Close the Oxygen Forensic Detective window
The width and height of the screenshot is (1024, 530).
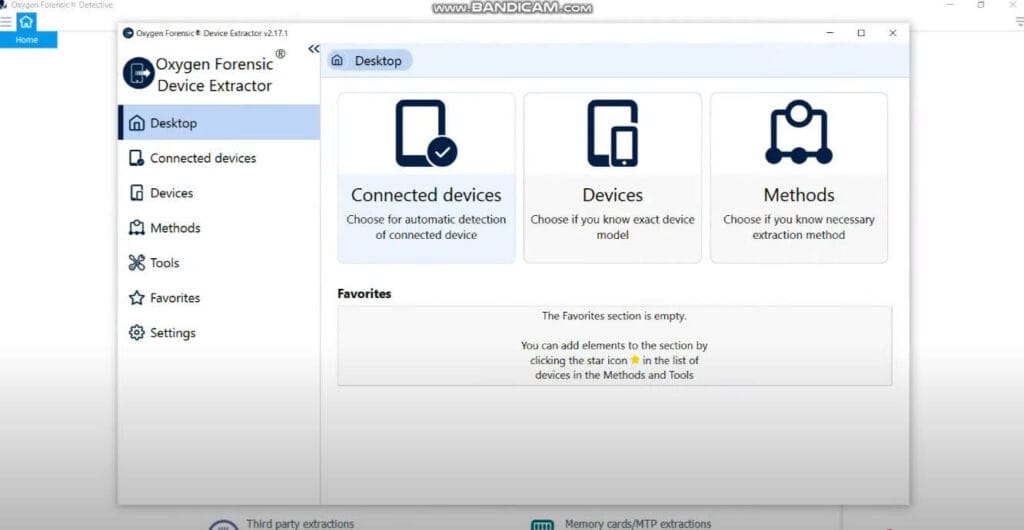pos(1013,5)
